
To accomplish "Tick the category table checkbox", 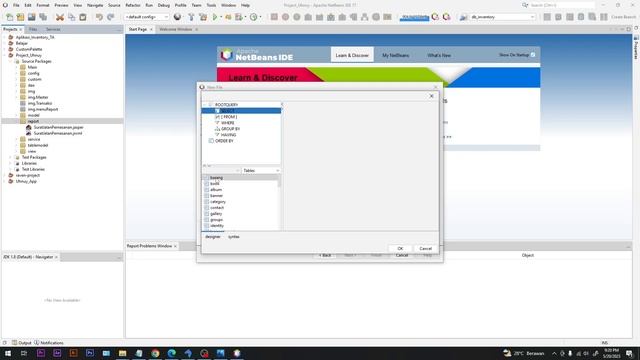I will click(x=207, y=202).
